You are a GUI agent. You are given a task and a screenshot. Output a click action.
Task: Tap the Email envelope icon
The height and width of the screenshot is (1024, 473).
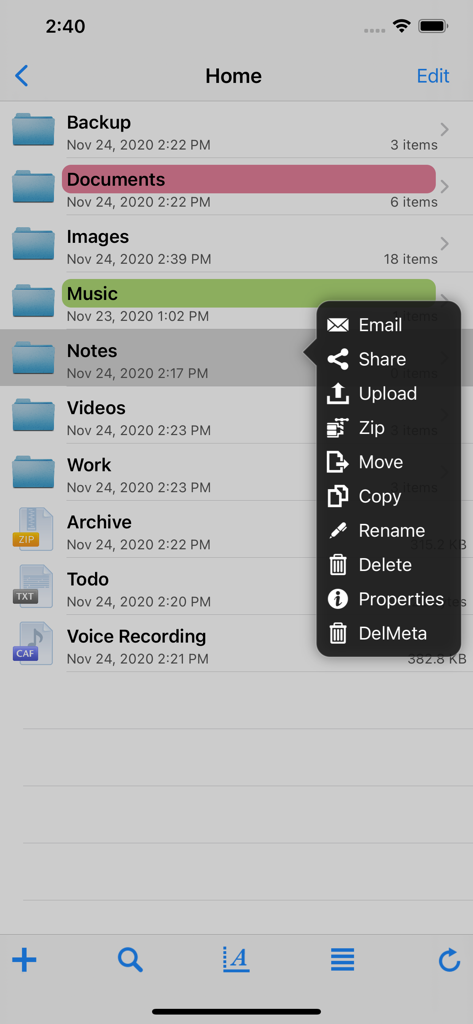(x=338, y=325)
